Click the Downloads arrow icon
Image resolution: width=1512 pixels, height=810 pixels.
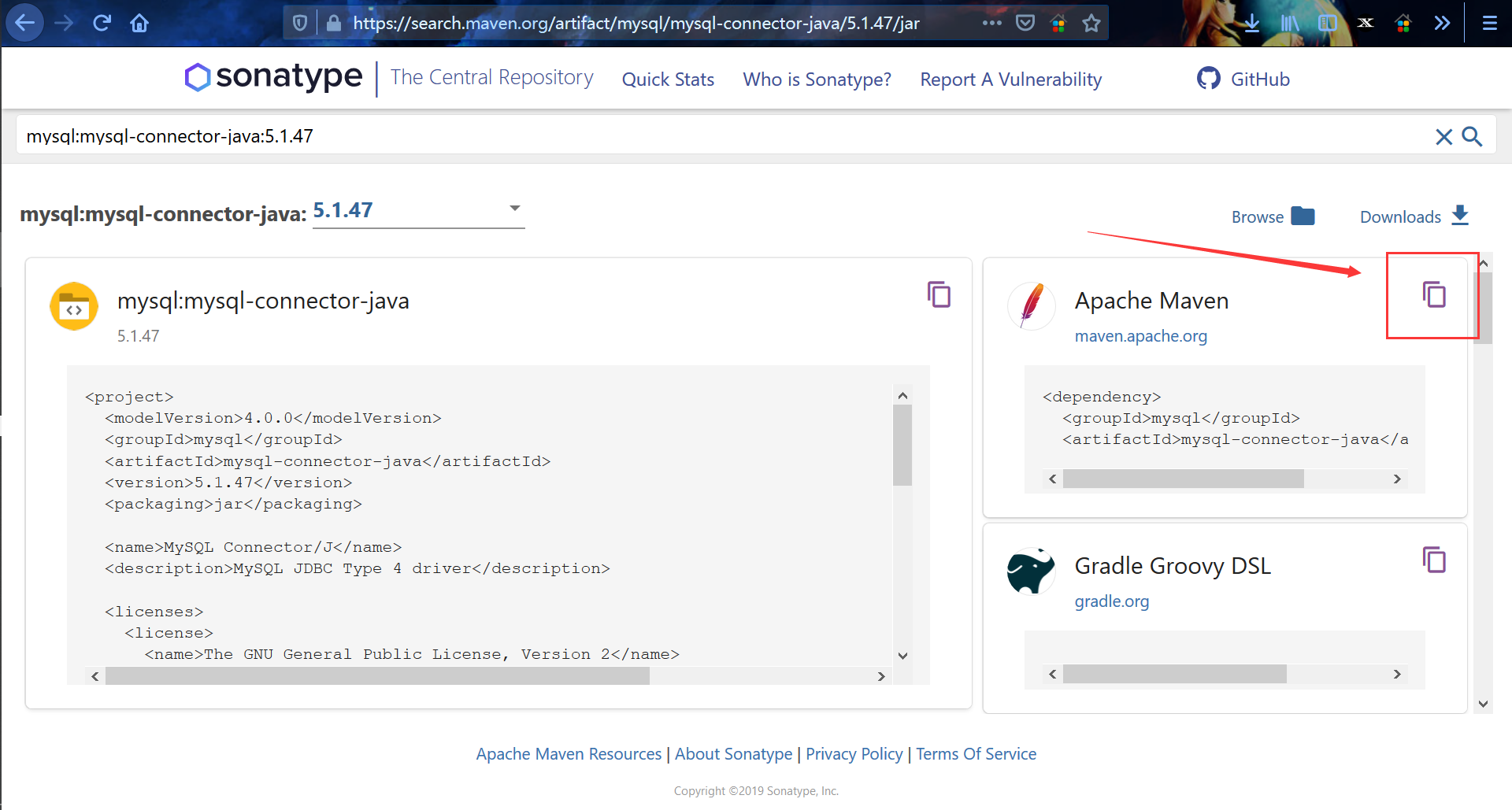pyautogui.click(x=1460, y=215)
